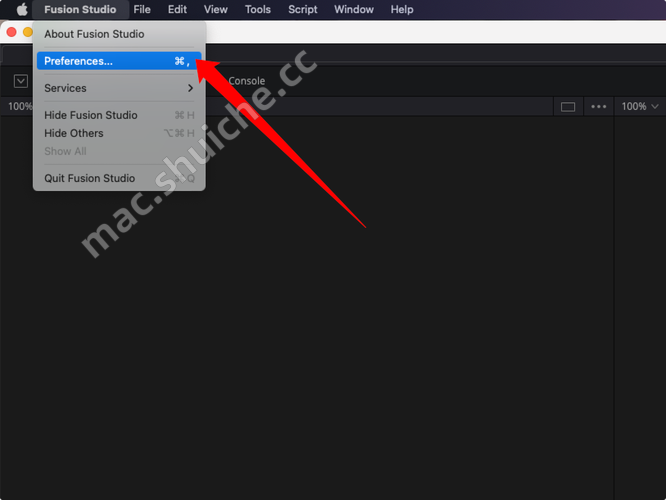Open the Help menu
The image size is (666, 500).
pyautogui.click(x=401, y=9)
